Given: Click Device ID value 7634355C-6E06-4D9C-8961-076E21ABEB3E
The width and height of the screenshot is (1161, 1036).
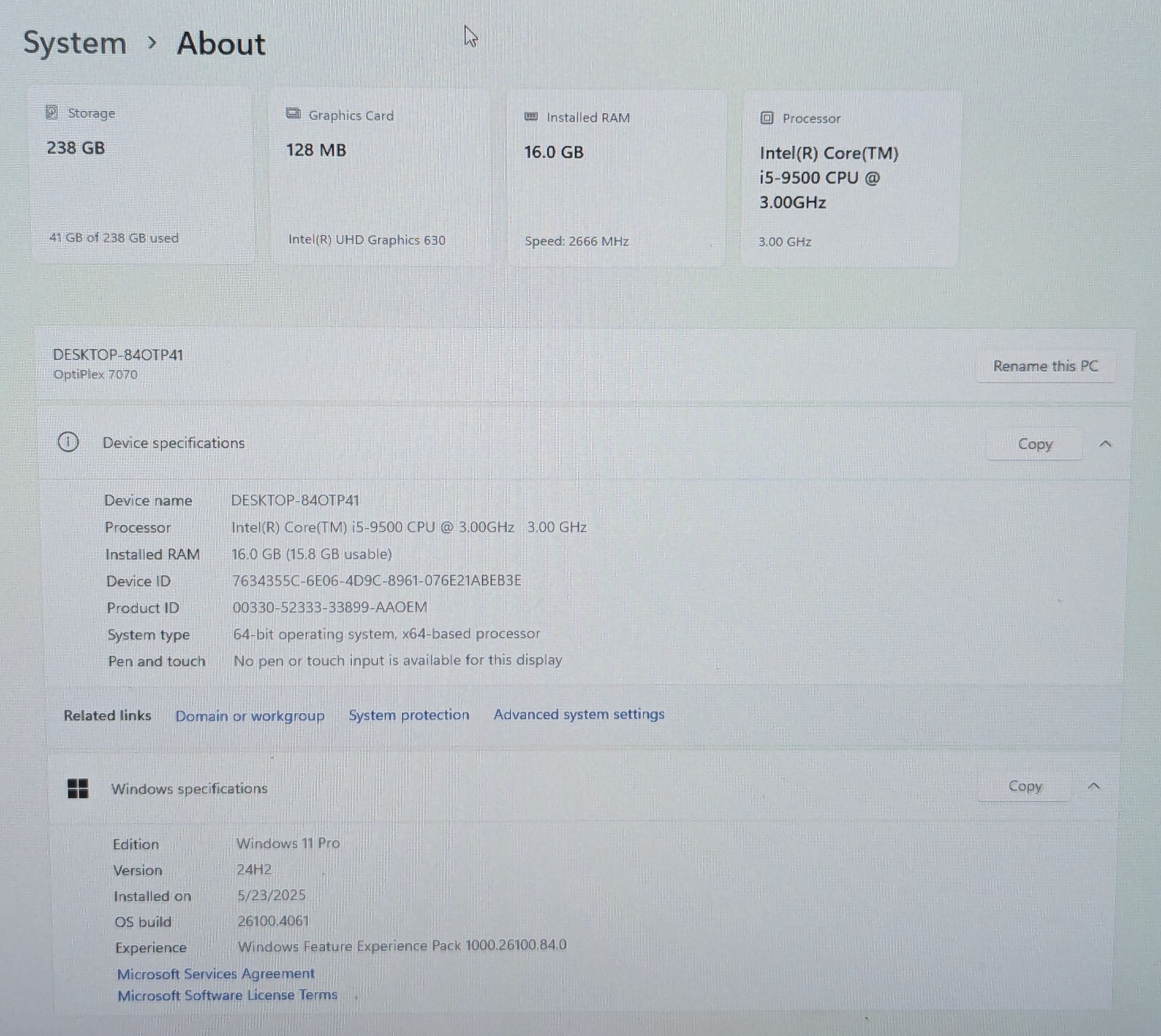Looking at the screenshot, I should 377,580.
